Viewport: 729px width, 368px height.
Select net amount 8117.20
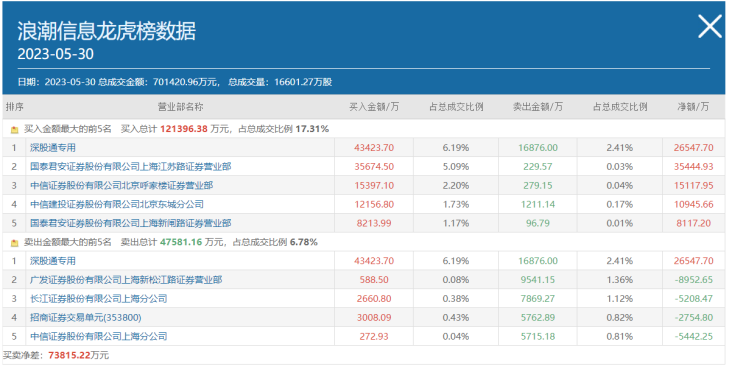(x=694, y=223)
